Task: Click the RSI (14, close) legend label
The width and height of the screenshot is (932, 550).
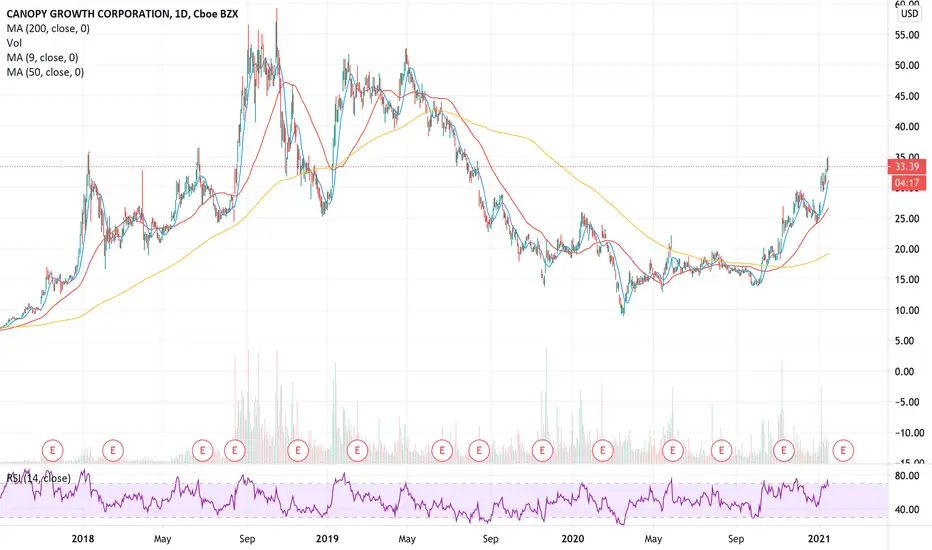Action: click(x=39, y=478)
